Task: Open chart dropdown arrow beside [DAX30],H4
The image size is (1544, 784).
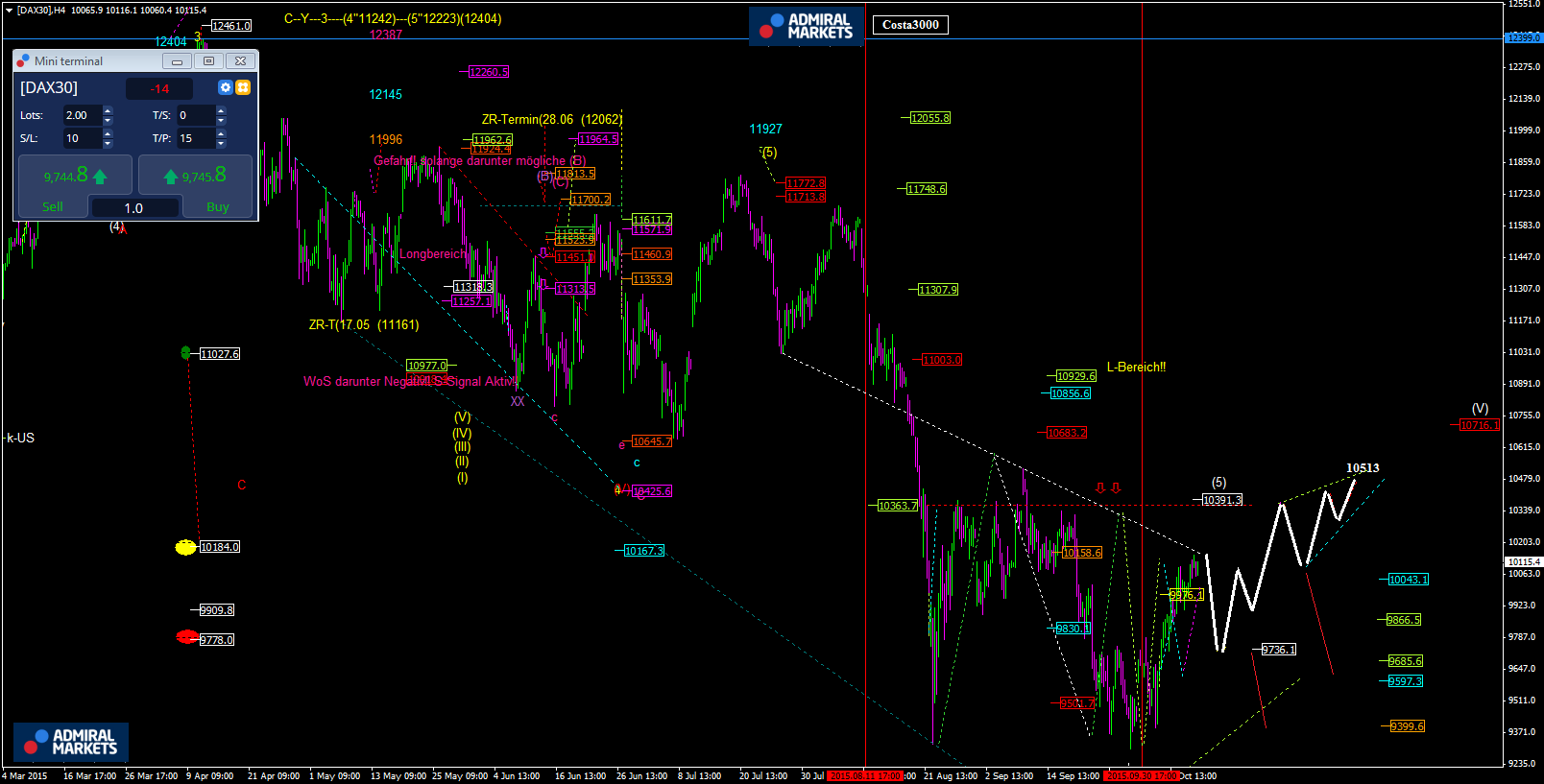Action: pyautogui.click(x=9, y=10)
